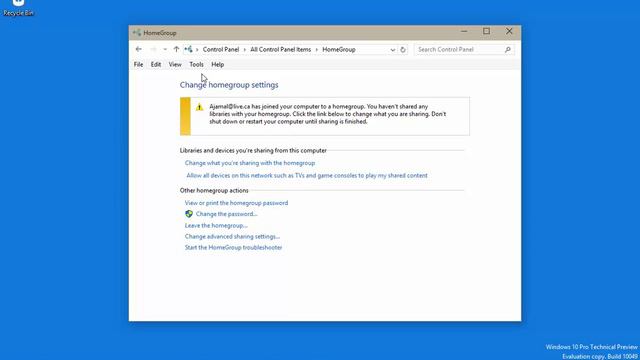This screenshot has height=360, width=640.
Task: Open Change advanced sharing settings link
Action: (232, 236)
